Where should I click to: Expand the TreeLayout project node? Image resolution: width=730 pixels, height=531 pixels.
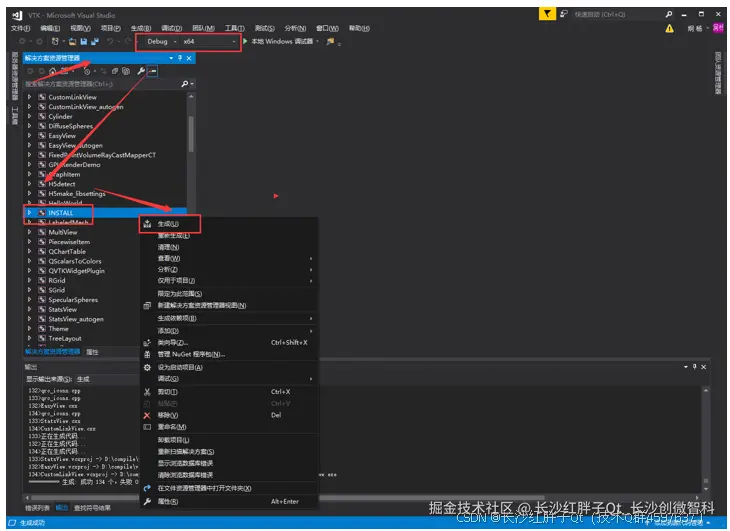30,338
